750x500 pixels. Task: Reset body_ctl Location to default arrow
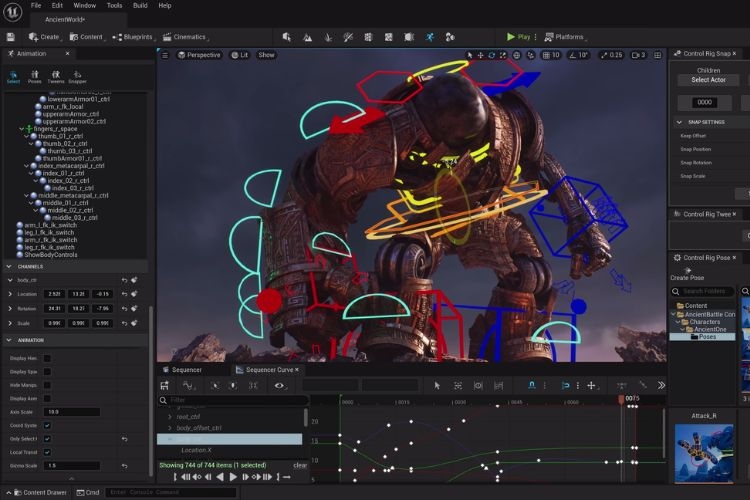click(124, 294)
